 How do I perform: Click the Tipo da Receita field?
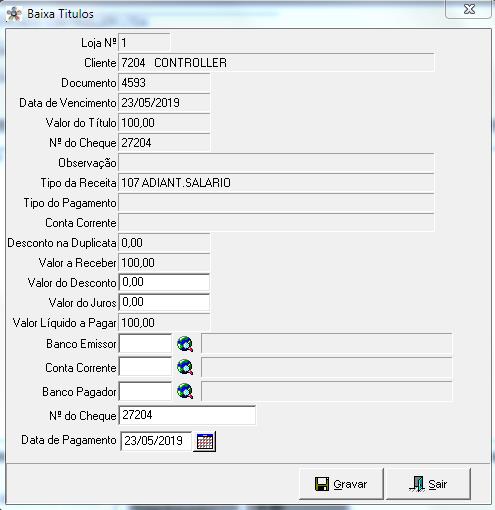(276, 183)
